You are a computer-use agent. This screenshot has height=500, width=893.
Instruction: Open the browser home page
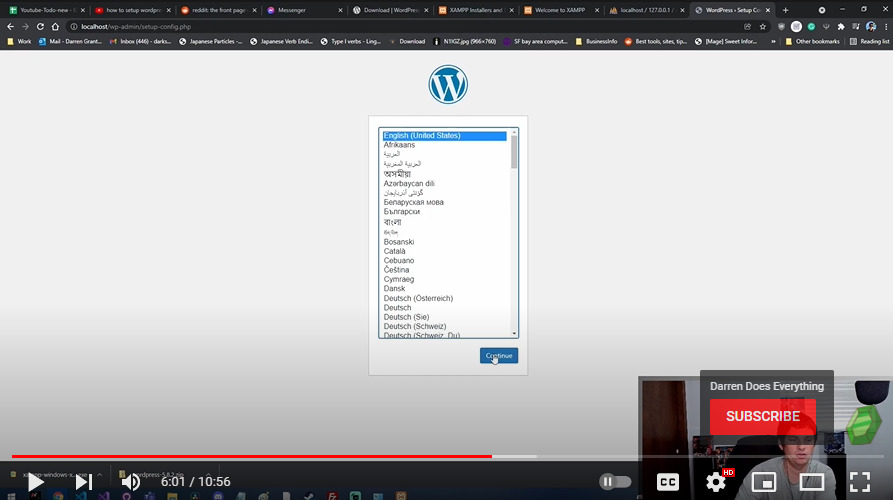[55, 27]
